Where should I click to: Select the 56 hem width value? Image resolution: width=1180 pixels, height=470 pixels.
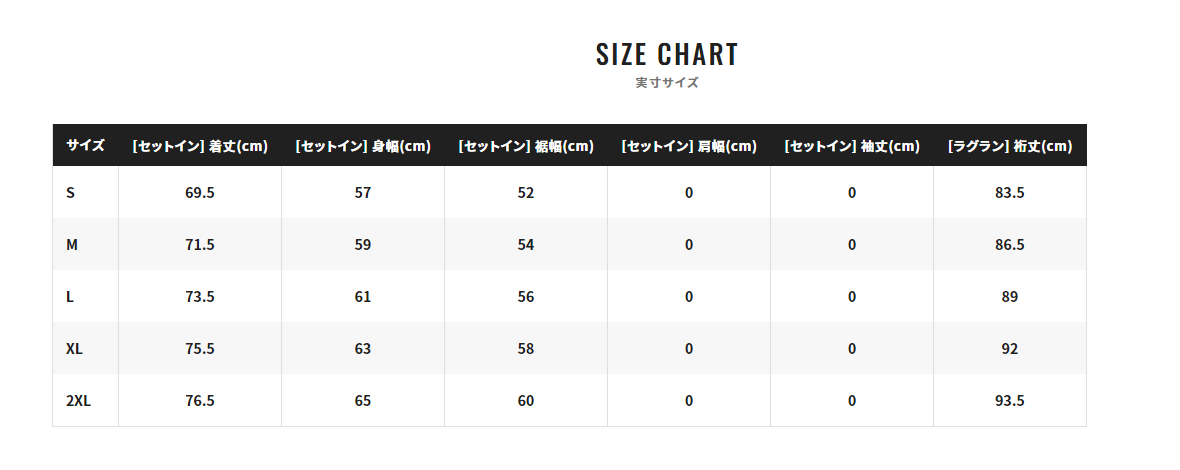[526, 297]
